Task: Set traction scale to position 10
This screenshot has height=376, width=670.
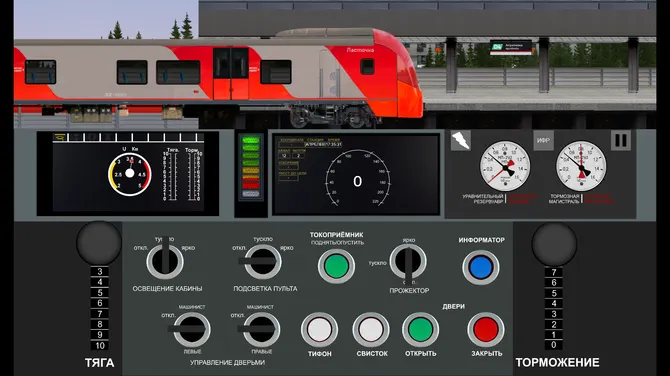Action: [100, 345]
